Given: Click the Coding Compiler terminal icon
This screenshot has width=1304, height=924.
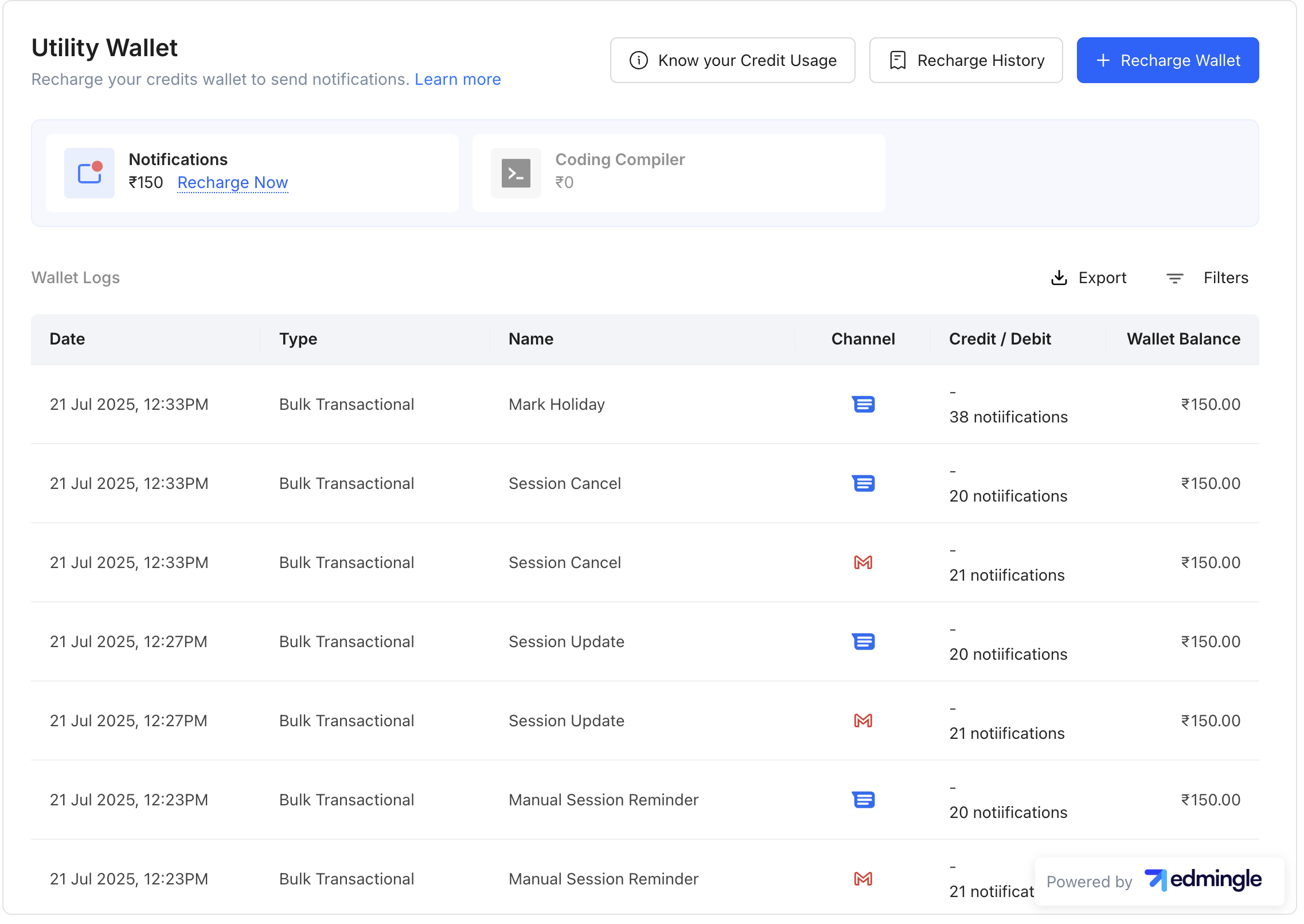Looking at the screenshot, I should pyautogui.click(x=516, y=173).
